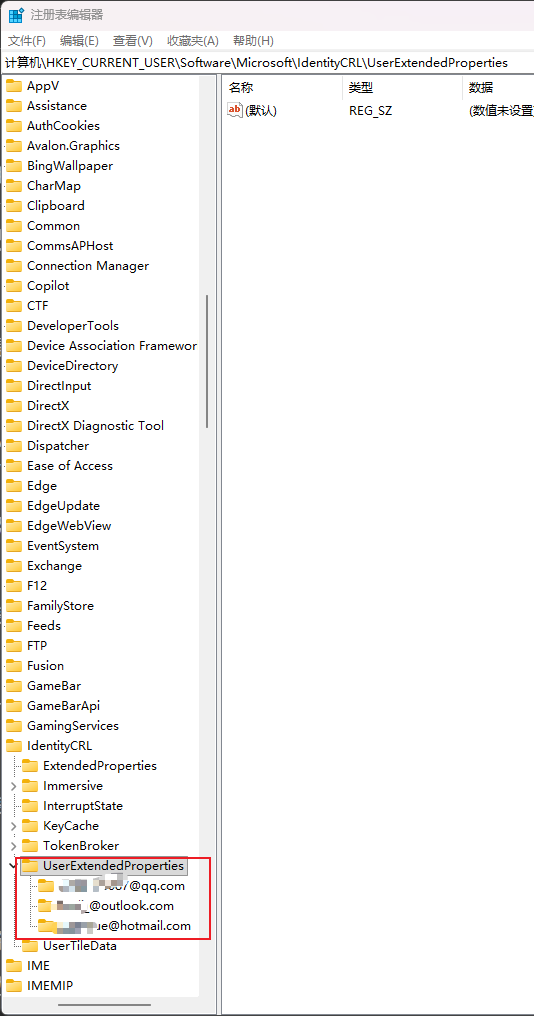Open the 文件(F) menu

click(x=27, y=41)
